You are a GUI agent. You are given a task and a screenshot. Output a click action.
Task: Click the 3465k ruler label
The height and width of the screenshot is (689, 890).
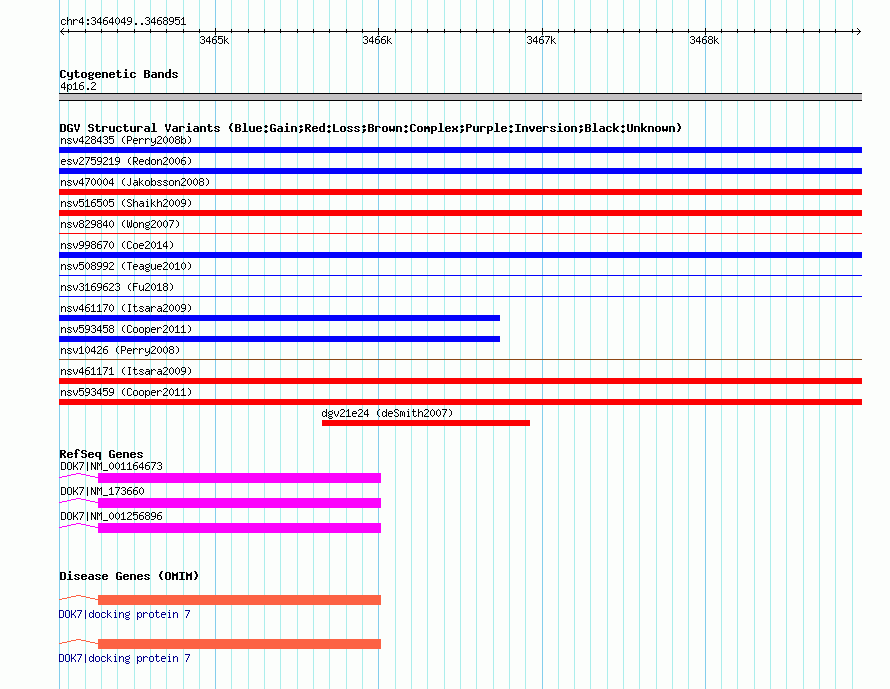pyautogui.click(x=214, y=40)
